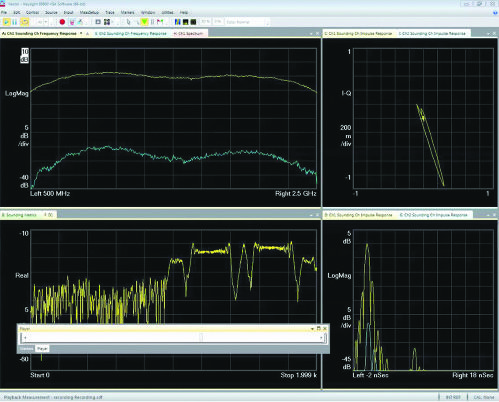The image size is (499, 402).
Task: Expand the Player panel options arrow
Action: [312, 329]
